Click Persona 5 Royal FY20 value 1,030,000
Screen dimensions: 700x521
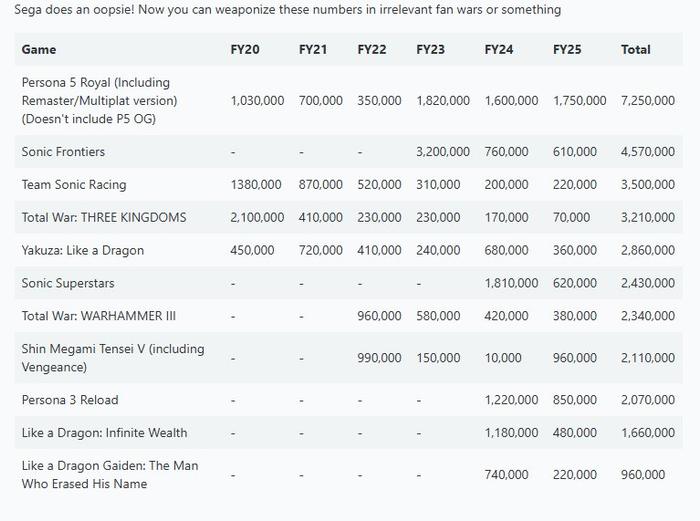(257, 100)
